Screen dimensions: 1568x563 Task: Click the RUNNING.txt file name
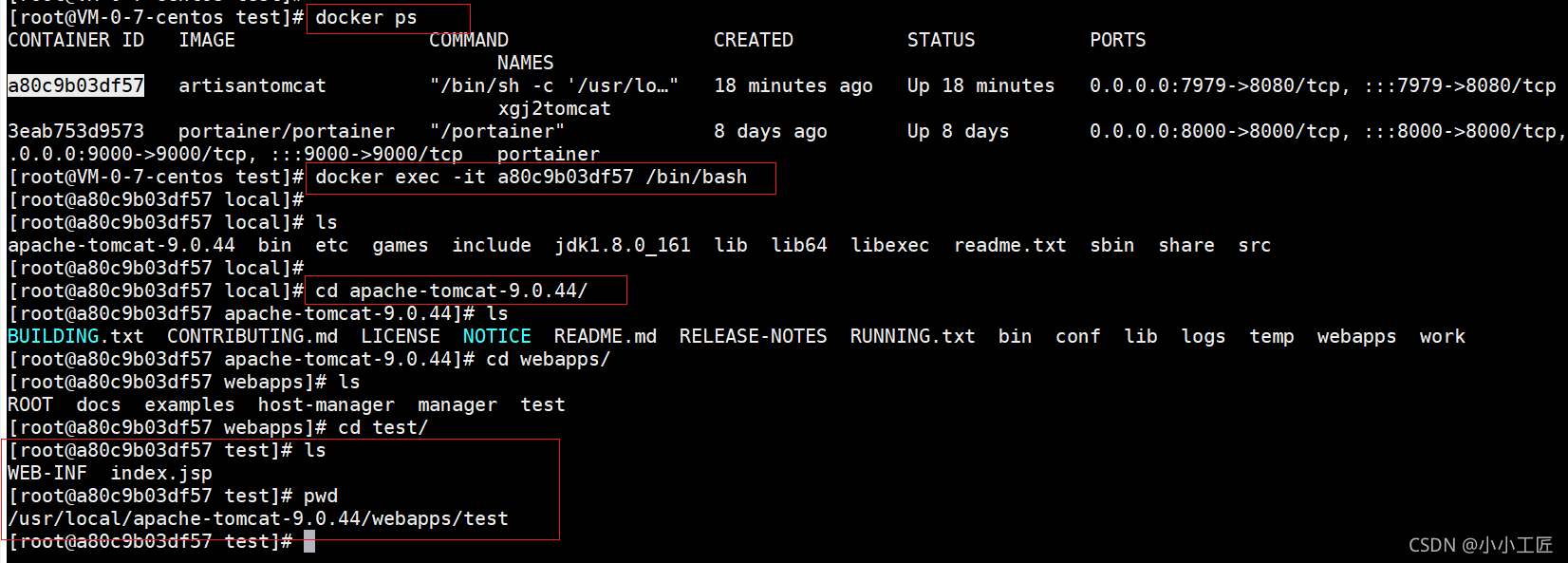912,336
